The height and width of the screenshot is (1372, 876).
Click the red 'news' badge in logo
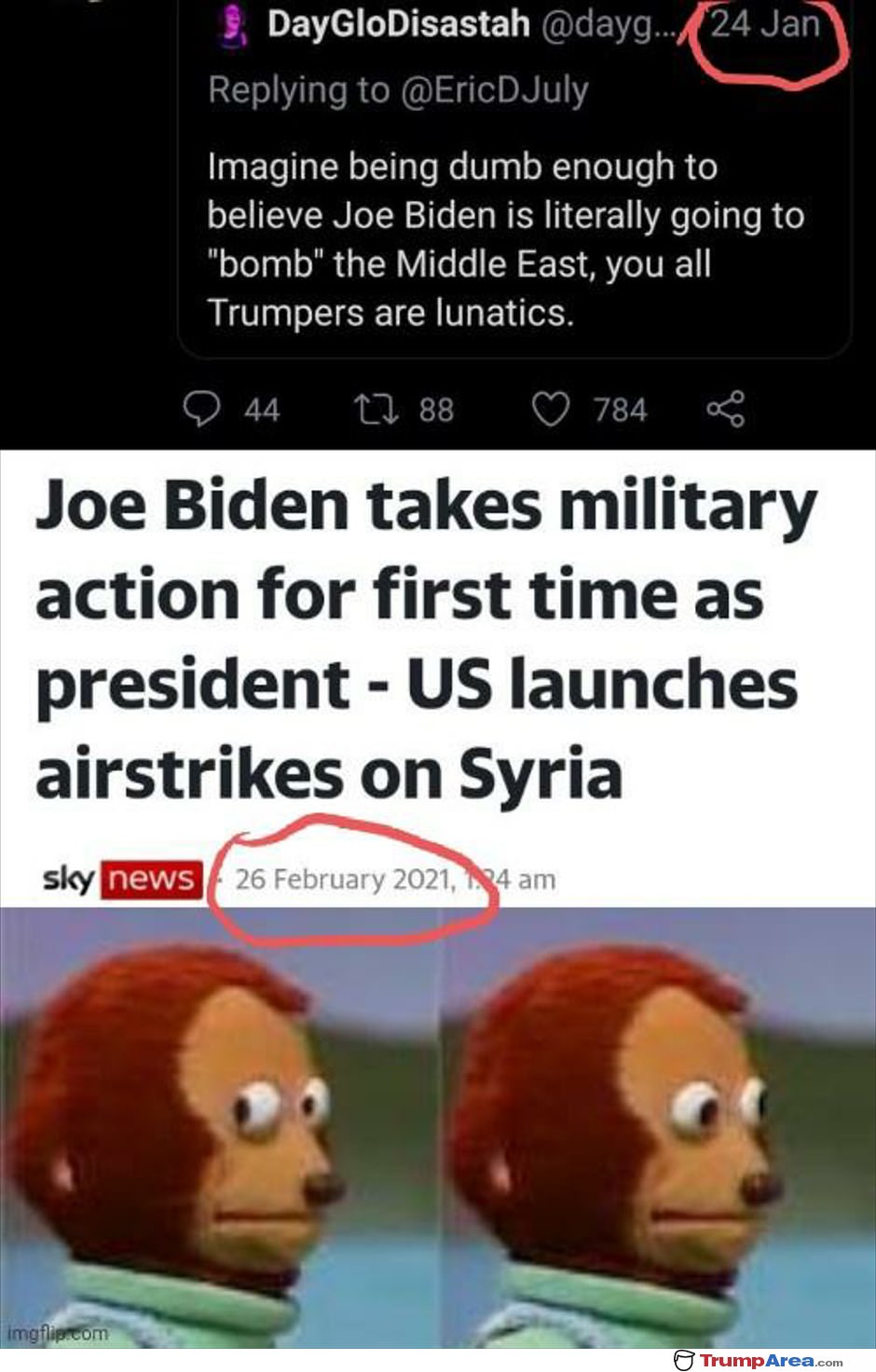(x=152, y=878)
